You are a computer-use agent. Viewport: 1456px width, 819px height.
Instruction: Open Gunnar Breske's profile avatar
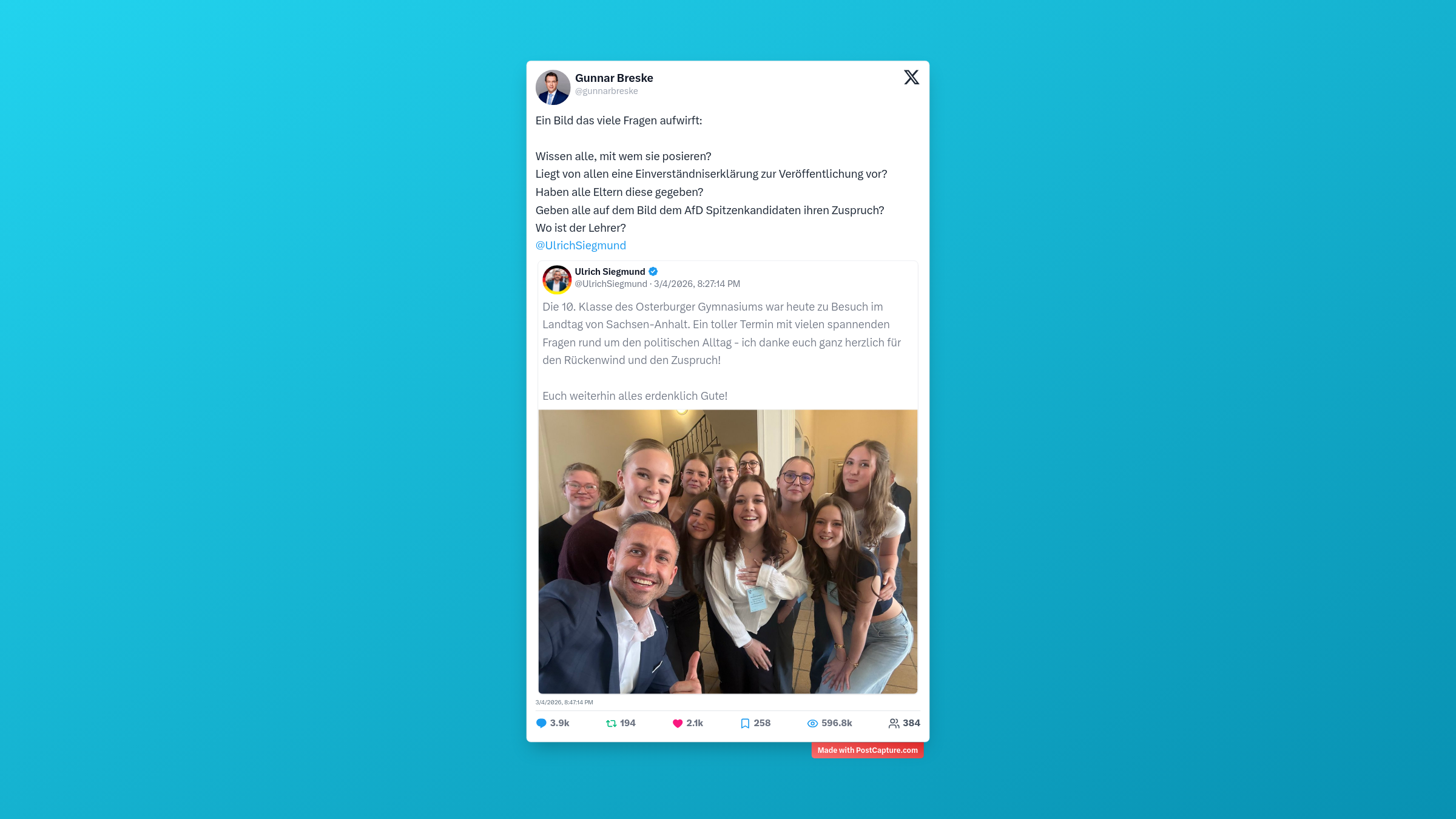(553, 87)
